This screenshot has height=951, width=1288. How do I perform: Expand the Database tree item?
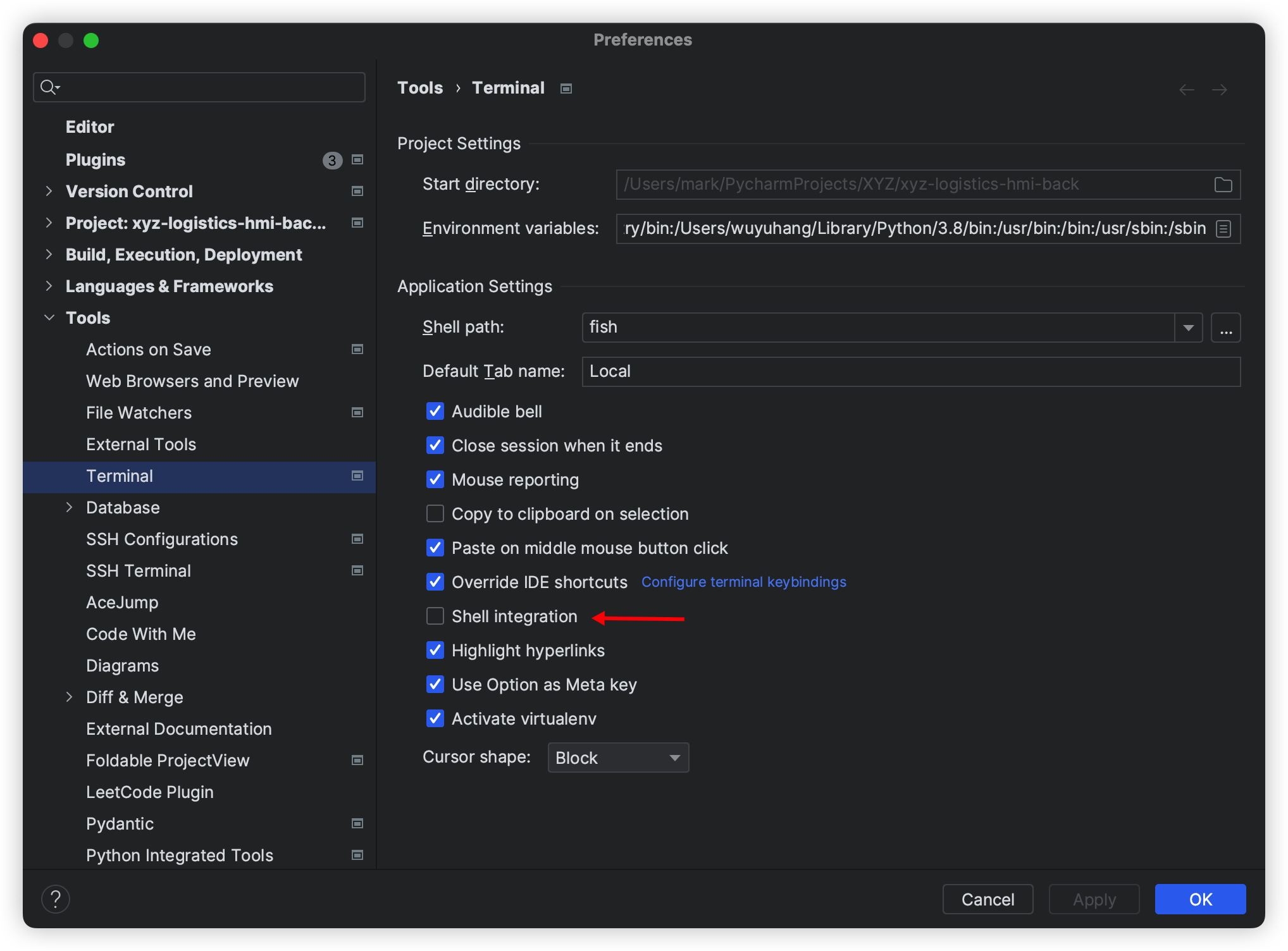tap(70, 507)
